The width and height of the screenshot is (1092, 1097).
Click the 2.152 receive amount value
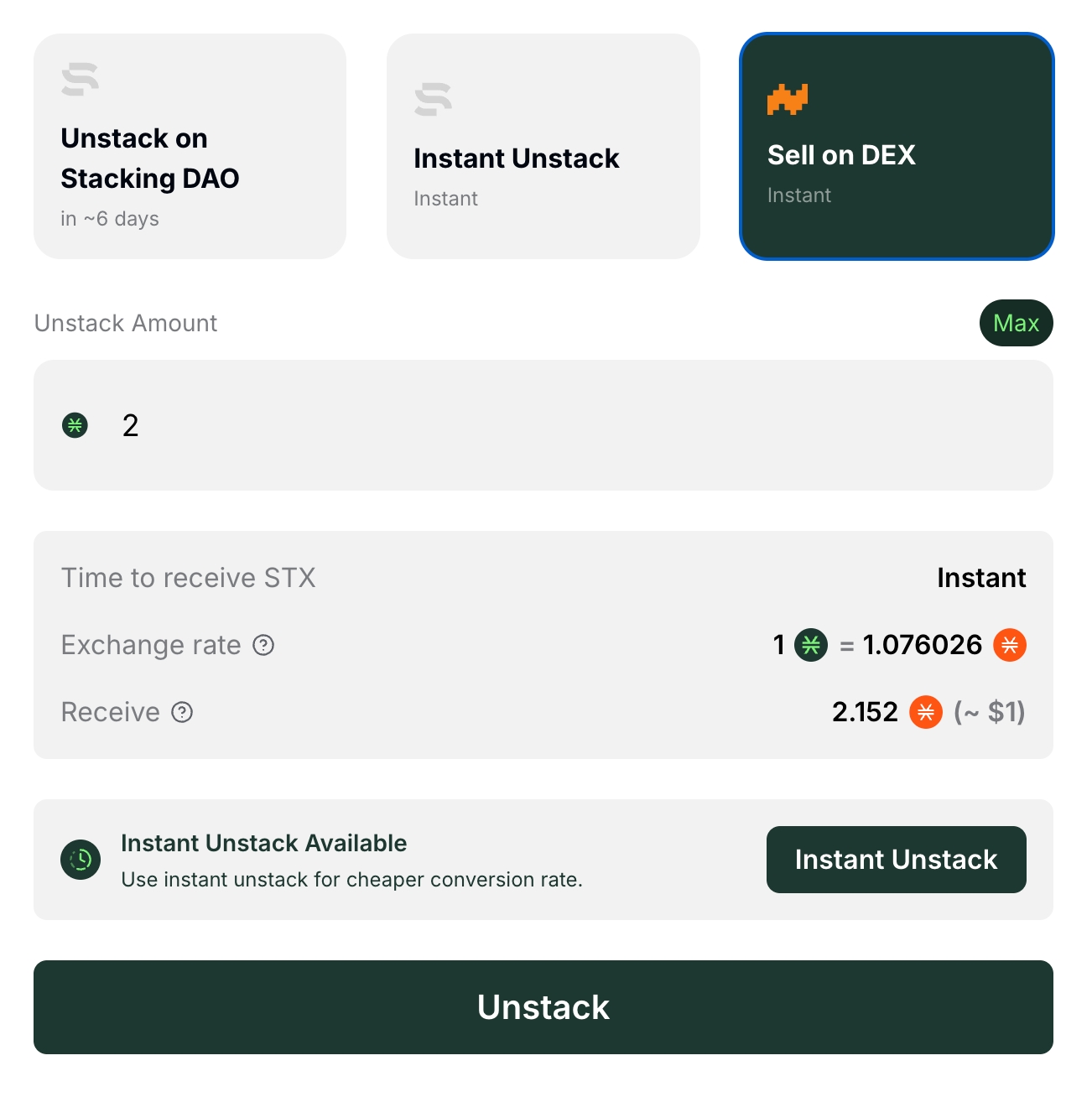coord(865,712)
